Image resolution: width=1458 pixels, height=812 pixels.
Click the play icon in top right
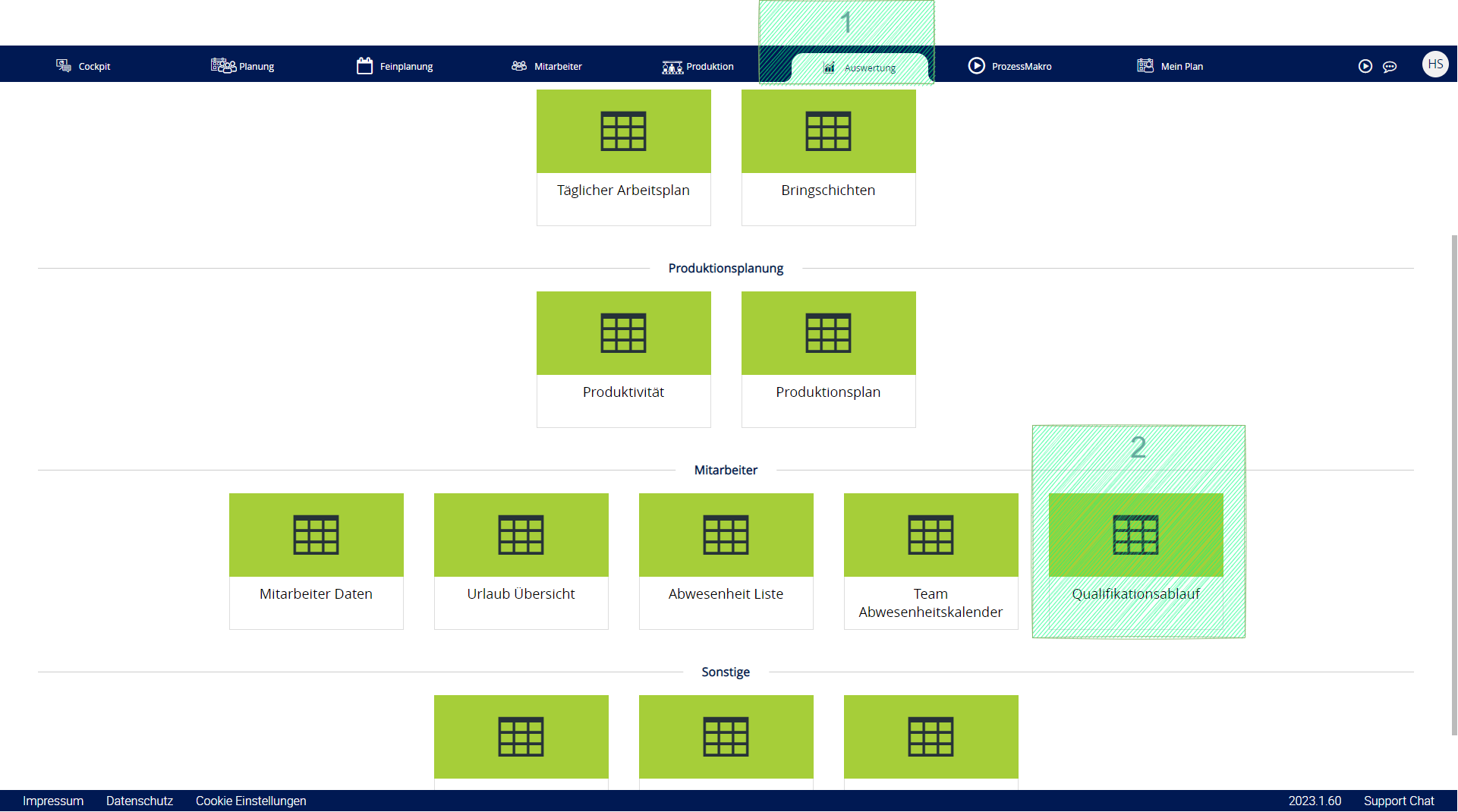point(1365,66)
